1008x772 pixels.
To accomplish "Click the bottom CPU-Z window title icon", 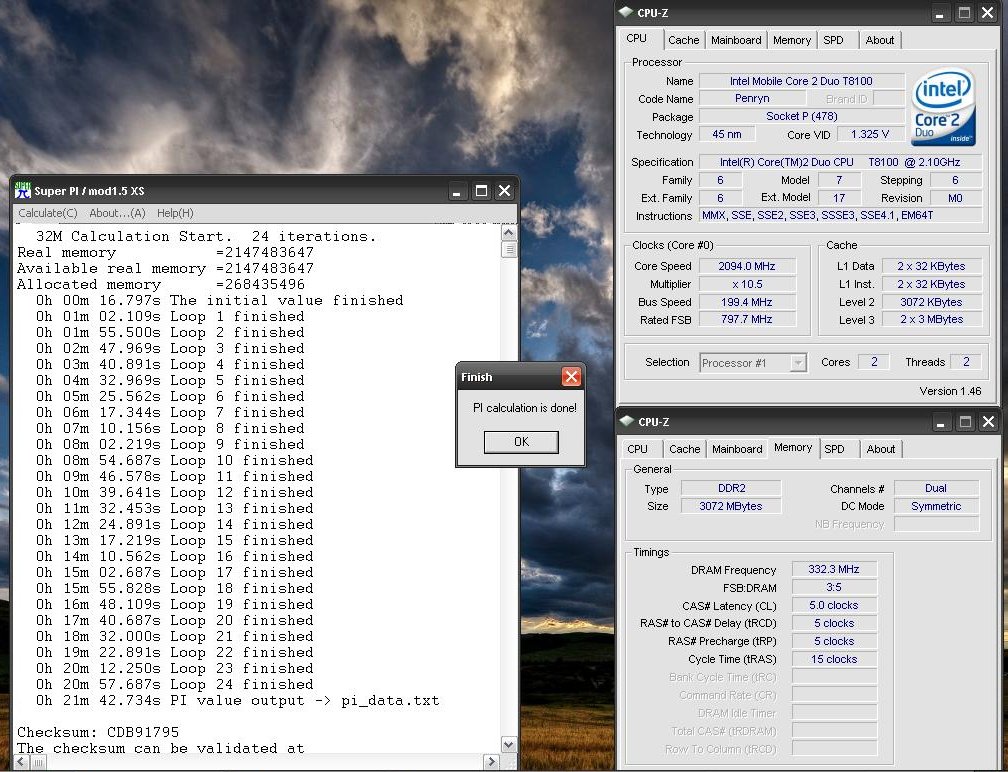I will (x=627, y=422).
